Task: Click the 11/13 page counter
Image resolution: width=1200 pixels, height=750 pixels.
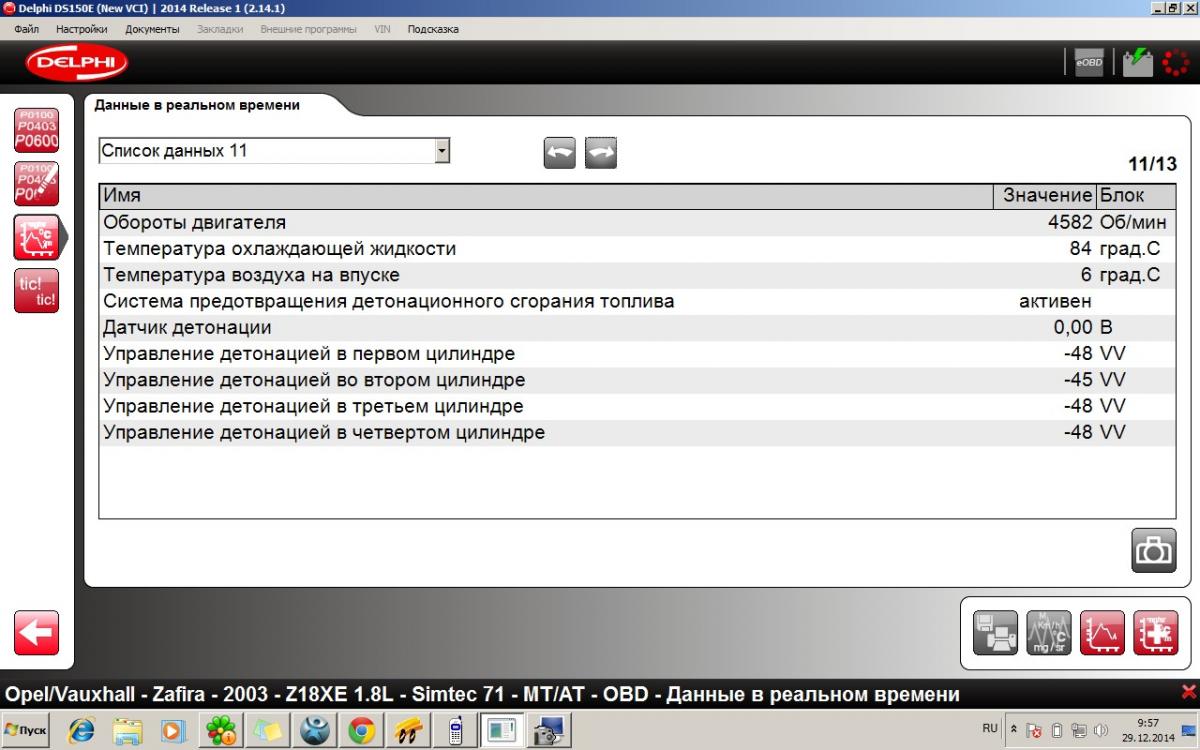Action: pyautogui.click(x=1153, y=164)
